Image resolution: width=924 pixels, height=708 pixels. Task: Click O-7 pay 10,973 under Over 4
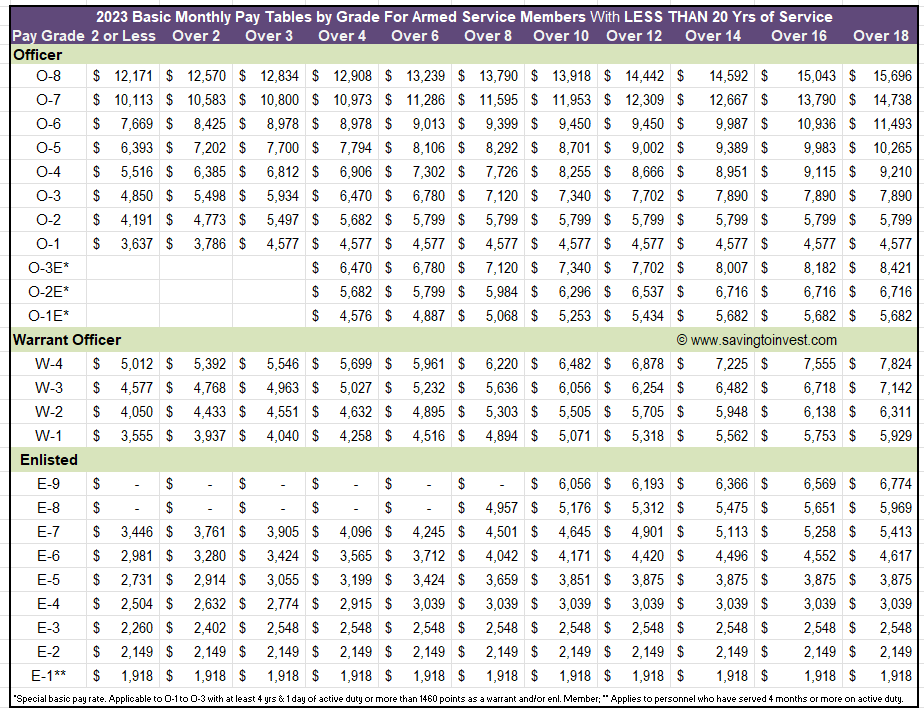click(352, 100)
